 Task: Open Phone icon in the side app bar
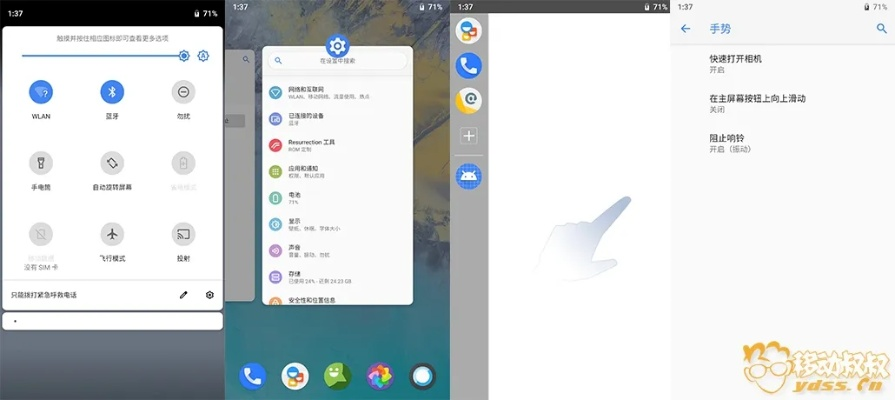point(469,66)
